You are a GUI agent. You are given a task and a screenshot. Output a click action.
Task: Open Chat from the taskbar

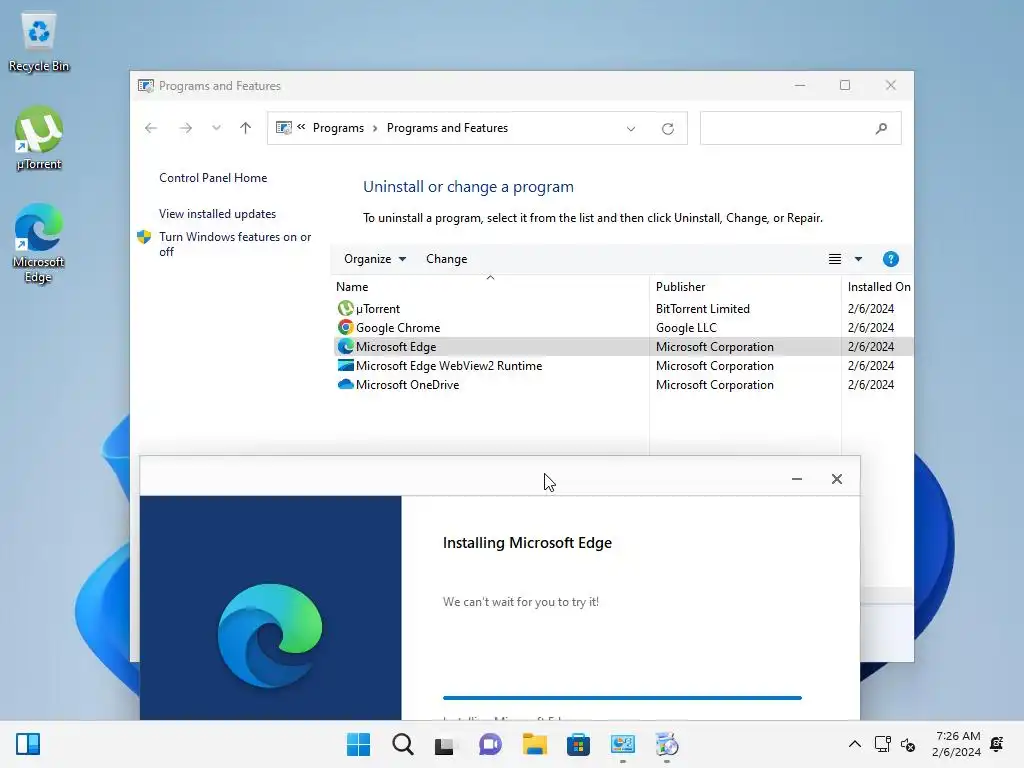point(490,744)
